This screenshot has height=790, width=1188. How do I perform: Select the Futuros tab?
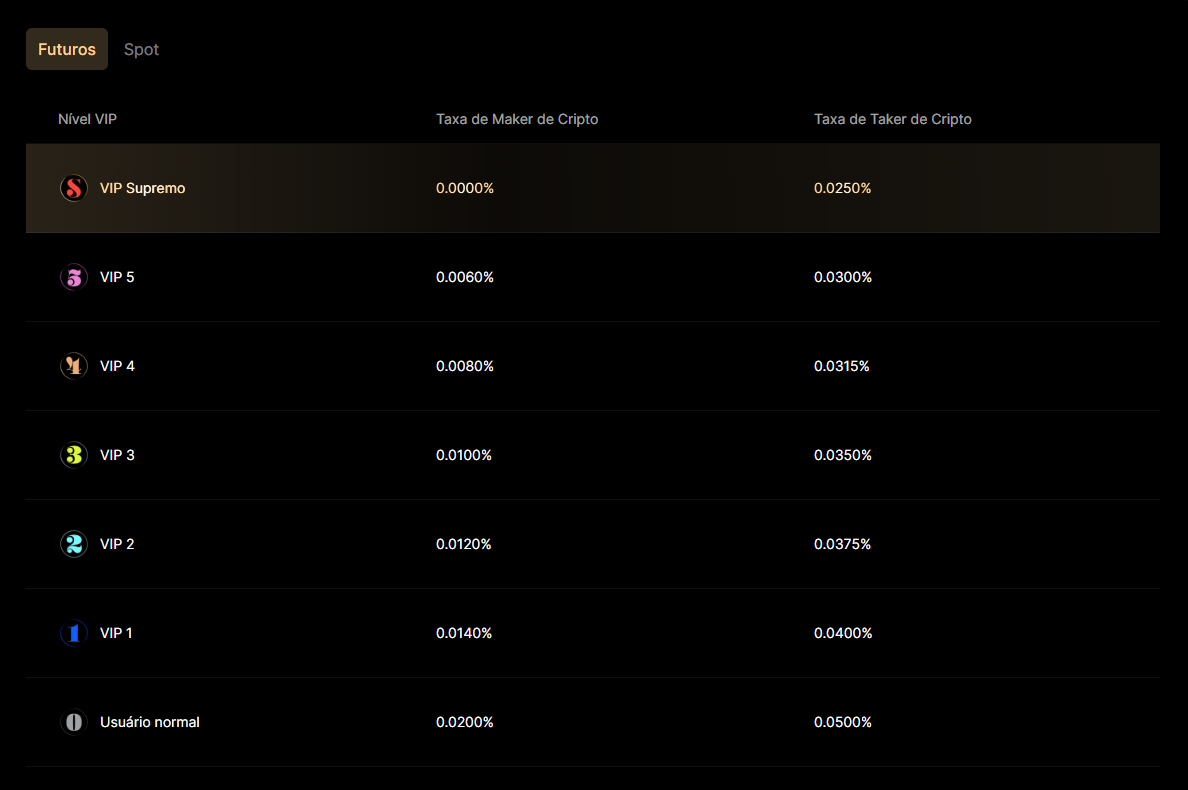[x=67, y=49]
